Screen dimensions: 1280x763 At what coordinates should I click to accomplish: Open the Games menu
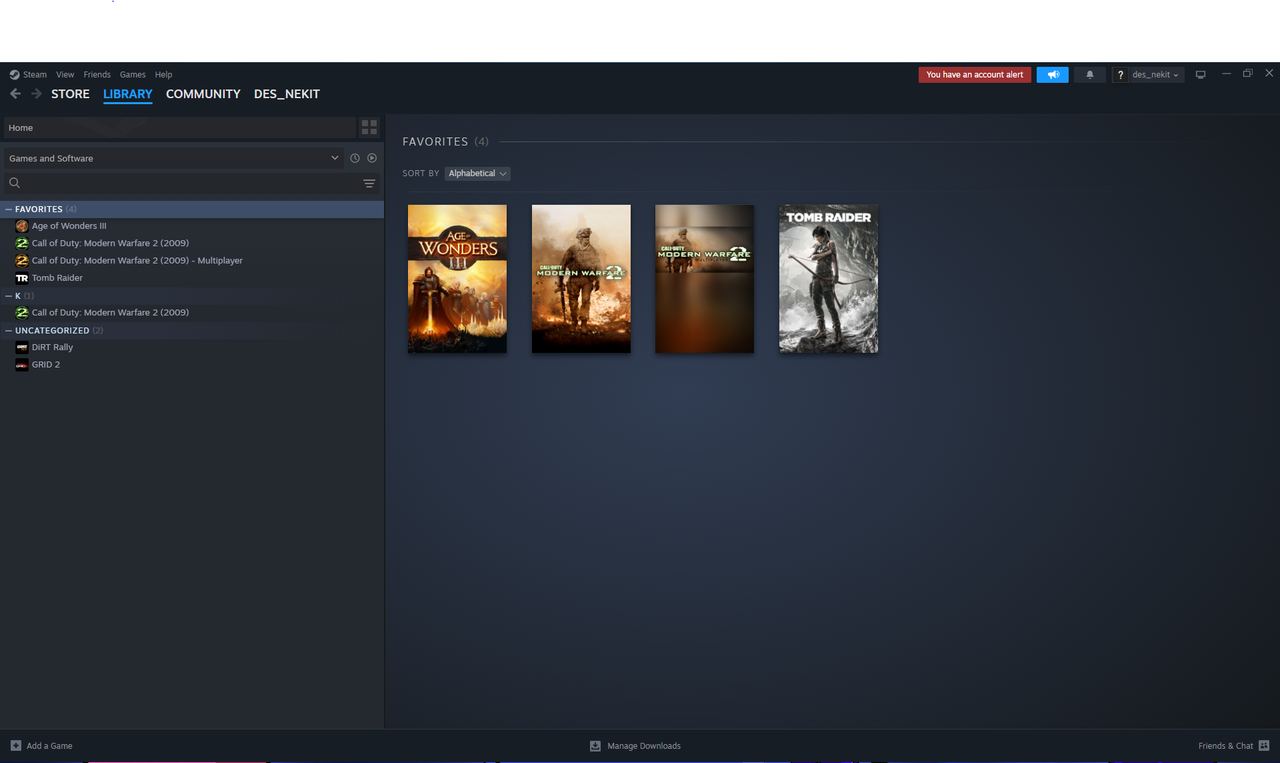click(133, 75)
